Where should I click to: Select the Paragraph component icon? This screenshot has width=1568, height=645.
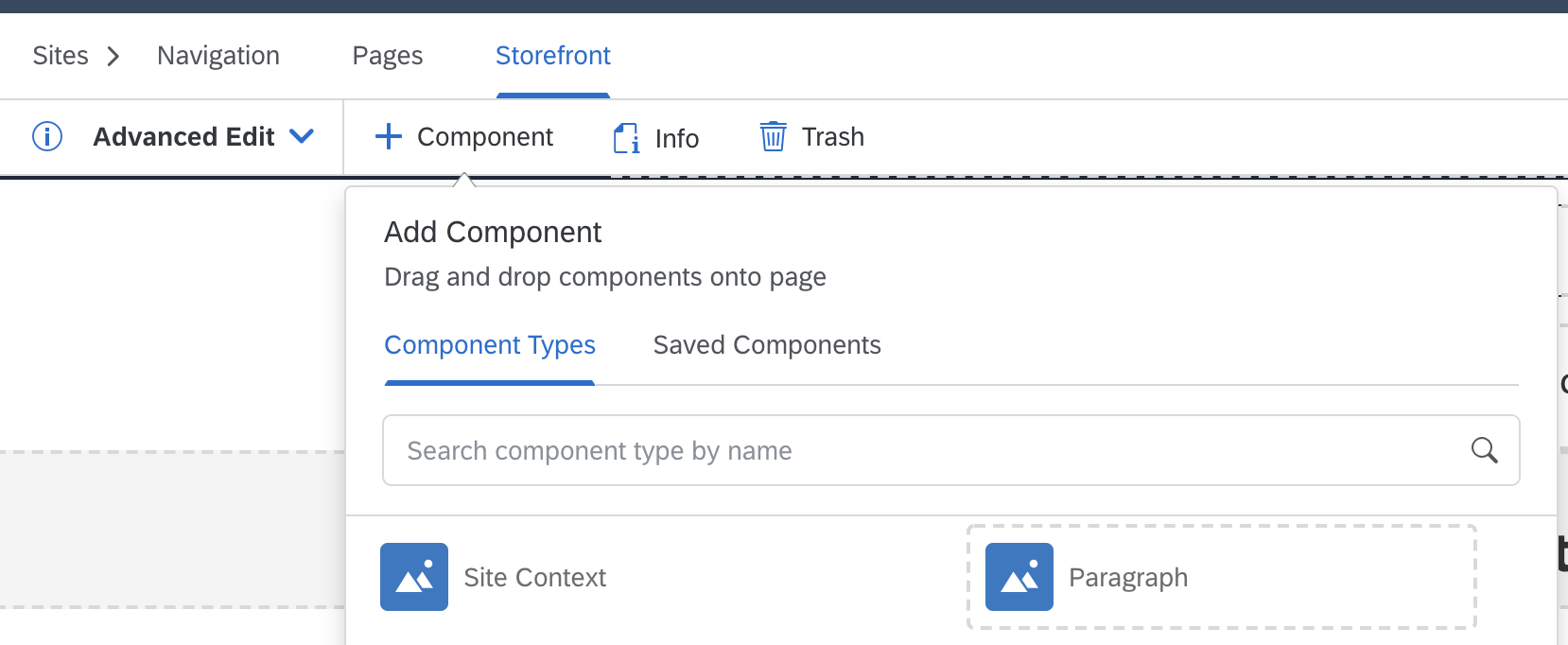pyautogui.click(x=1019, y=577)
